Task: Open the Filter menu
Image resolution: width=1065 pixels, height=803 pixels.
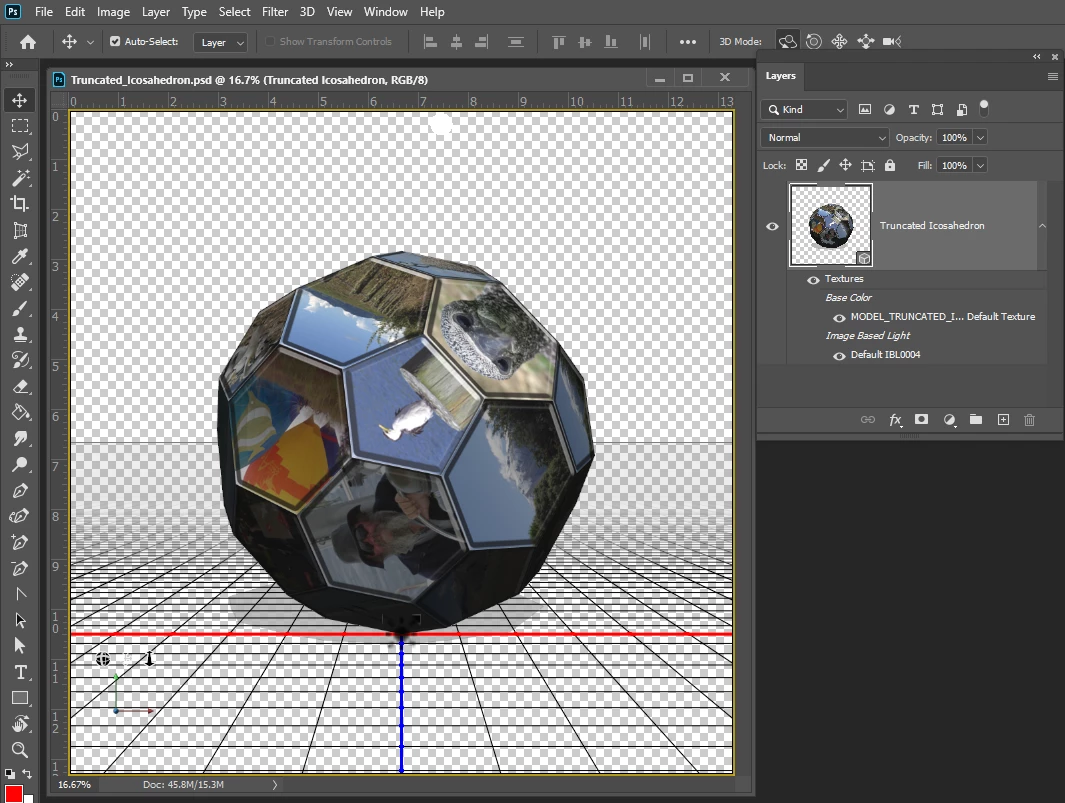Action: click(275, 12)
